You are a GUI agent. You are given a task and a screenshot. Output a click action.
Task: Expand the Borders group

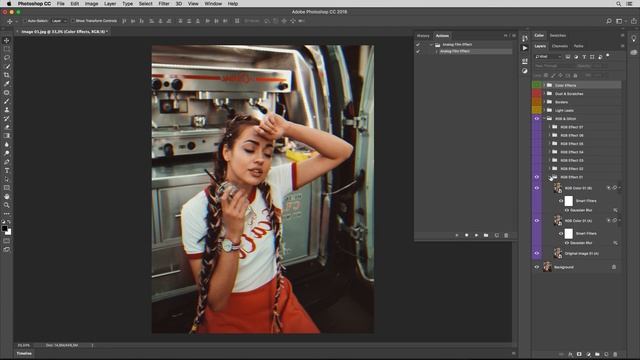(x=544, y=102)
